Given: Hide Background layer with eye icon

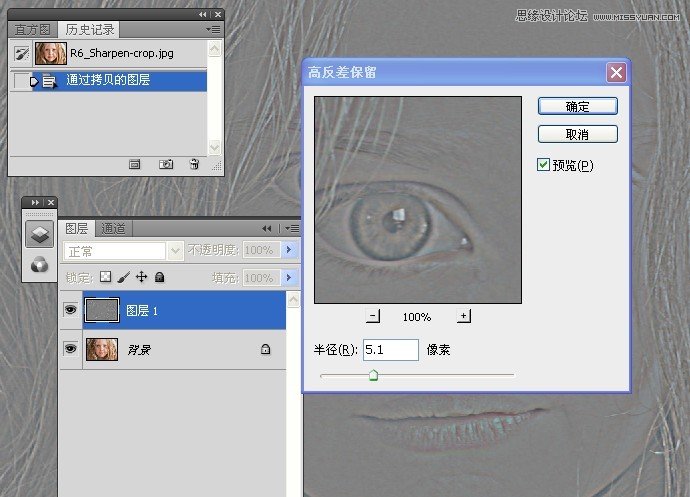Looking at the screenshot, I should tap(70, 349).
